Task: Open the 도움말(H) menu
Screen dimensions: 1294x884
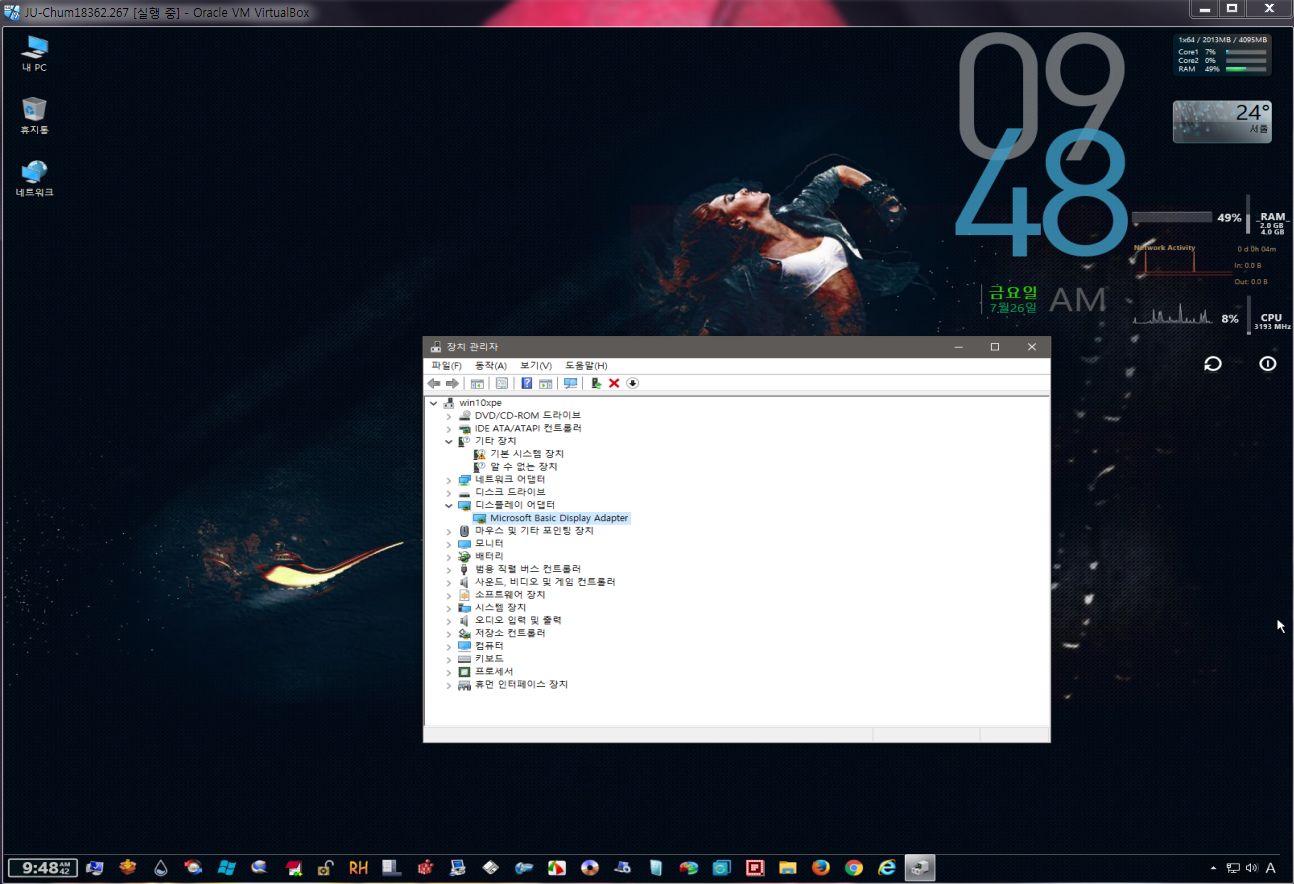Action: (x=586, y=366)
